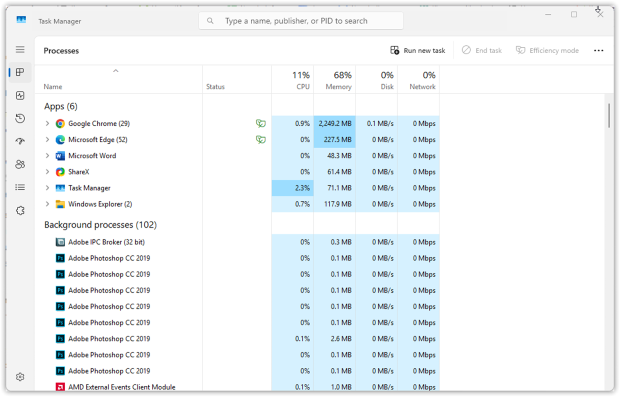Click Task Manager's 2.3% CPU cell

(x=293, y=188)
